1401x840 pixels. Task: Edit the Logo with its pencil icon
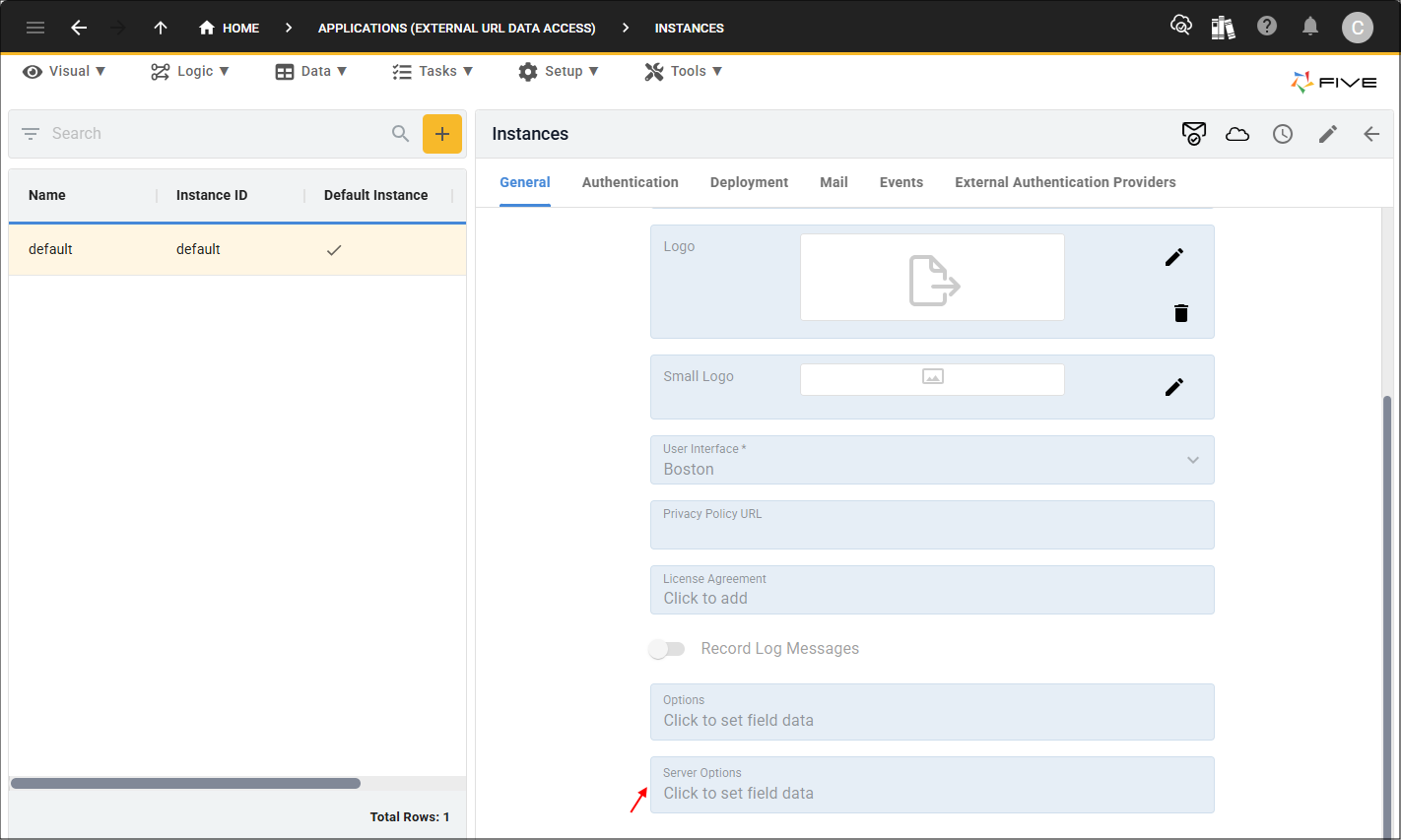pos(1174,256)
